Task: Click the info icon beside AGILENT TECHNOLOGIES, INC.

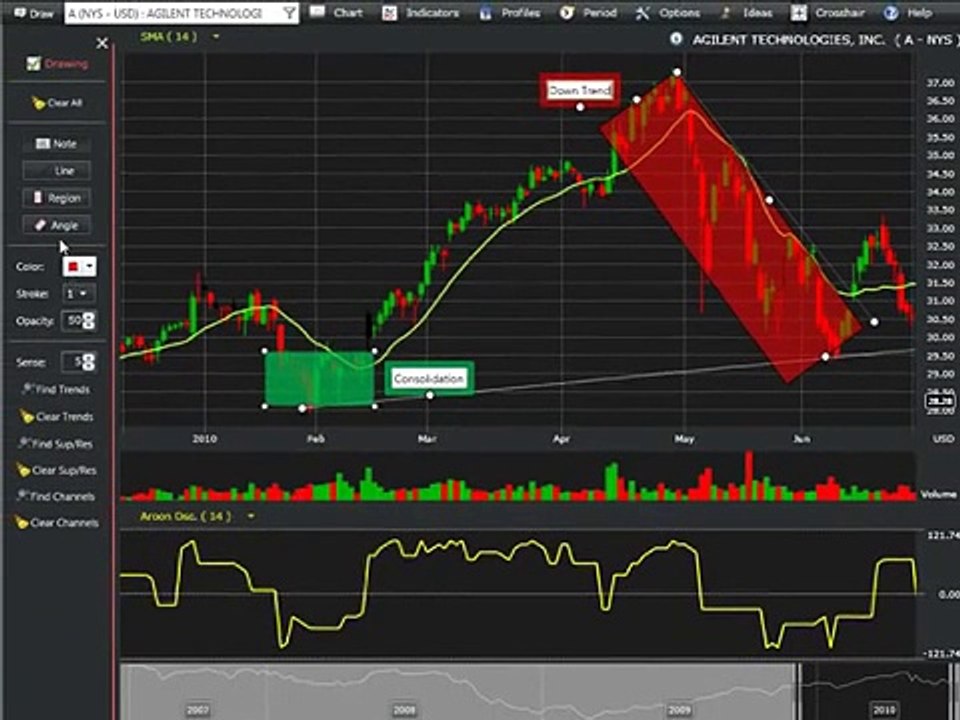Action: point(676,39)
